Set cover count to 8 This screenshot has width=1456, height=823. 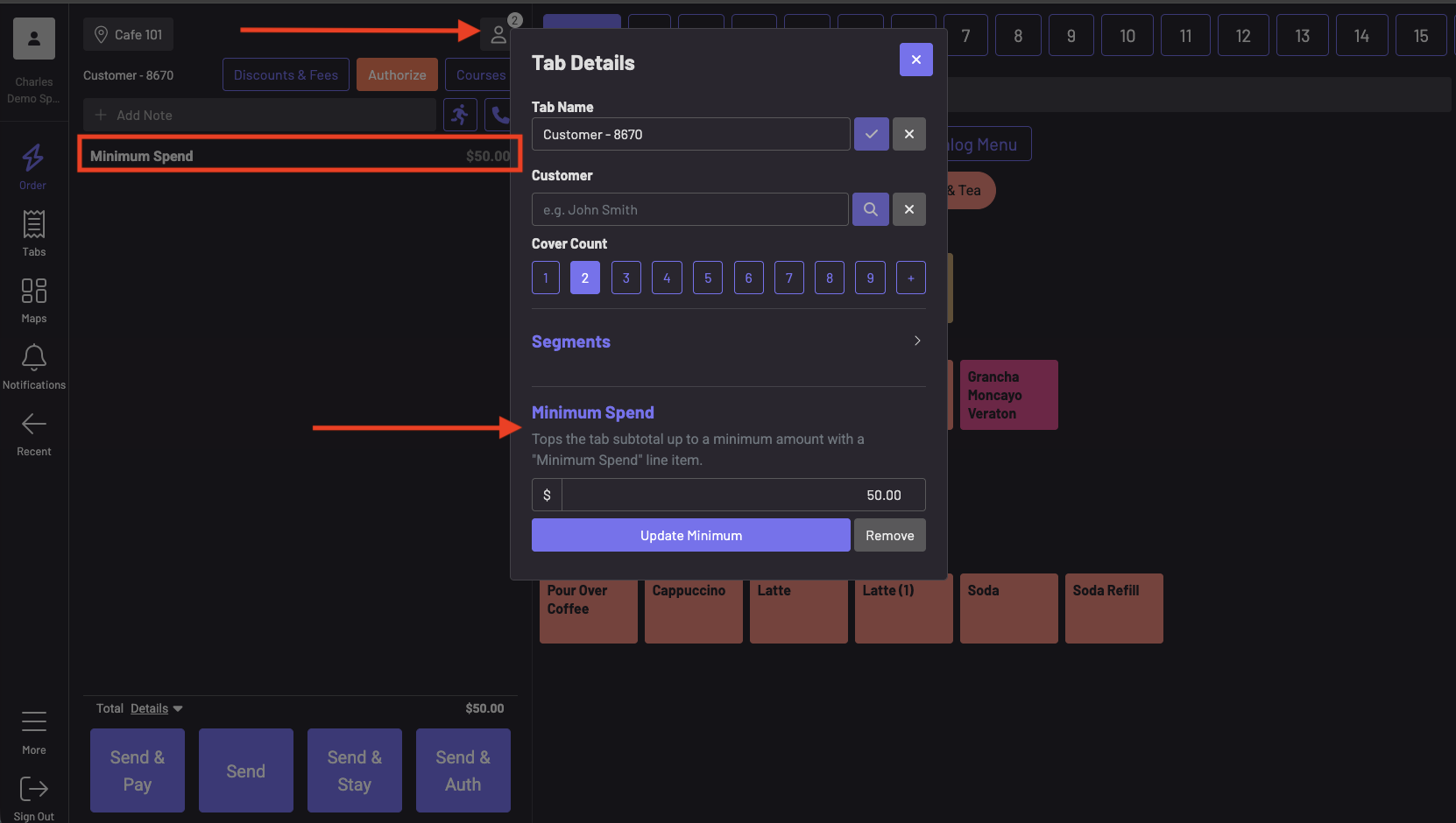(x=830, y=278)
